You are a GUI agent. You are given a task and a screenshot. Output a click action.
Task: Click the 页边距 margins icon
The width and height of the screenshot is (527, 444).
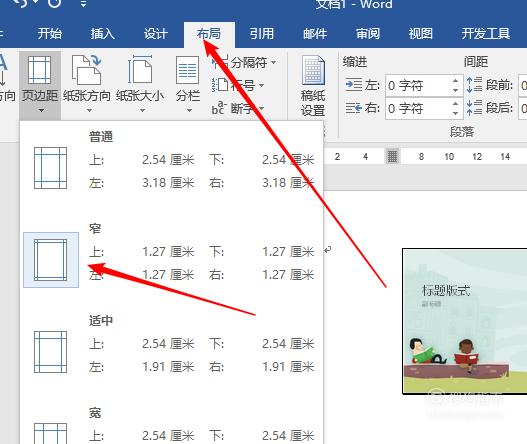click(x=40, y=70)
